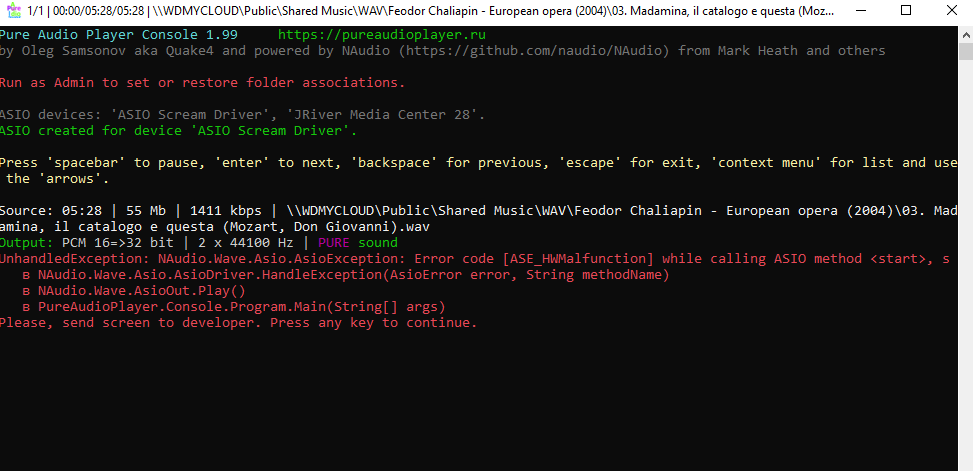The image size is (973, 471).
Task: Click the scrollbar up arrow
Action: (966, 33)
